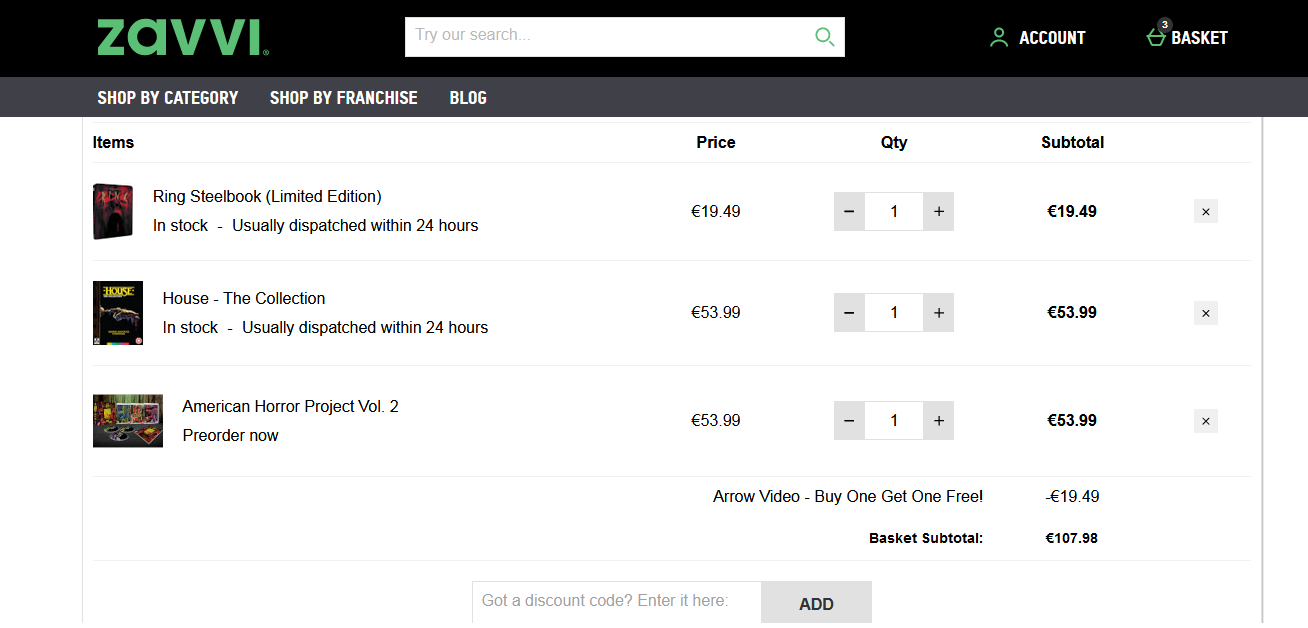Open the Basket icon with 3 items
The height and width of the screenshot is (628, 1308).
coord(1157,35)
